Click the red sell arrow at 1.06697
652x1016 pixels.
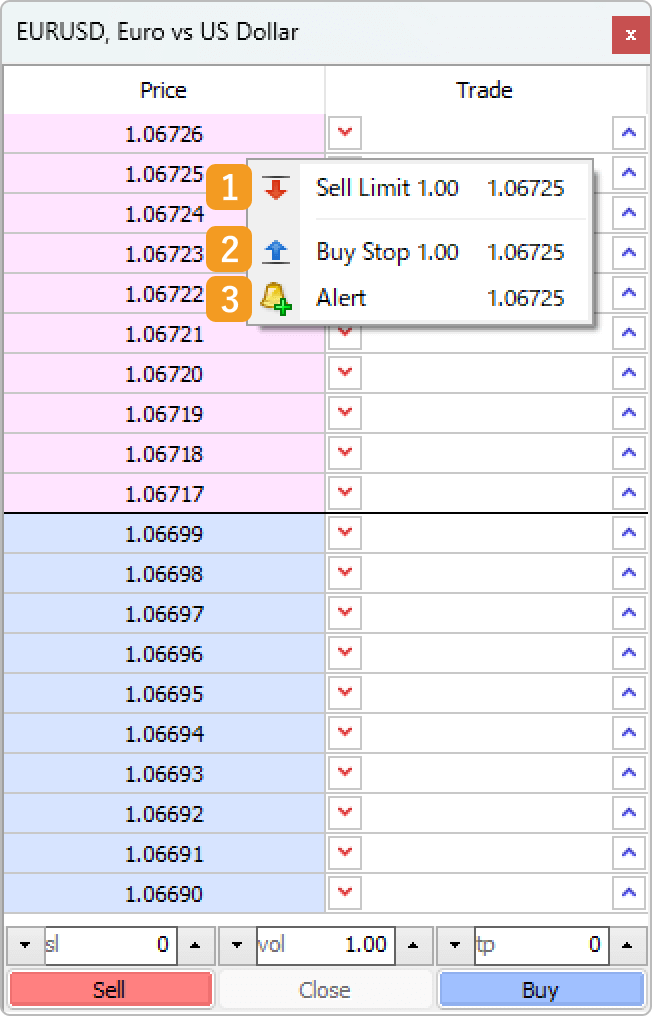pos(345,613)
